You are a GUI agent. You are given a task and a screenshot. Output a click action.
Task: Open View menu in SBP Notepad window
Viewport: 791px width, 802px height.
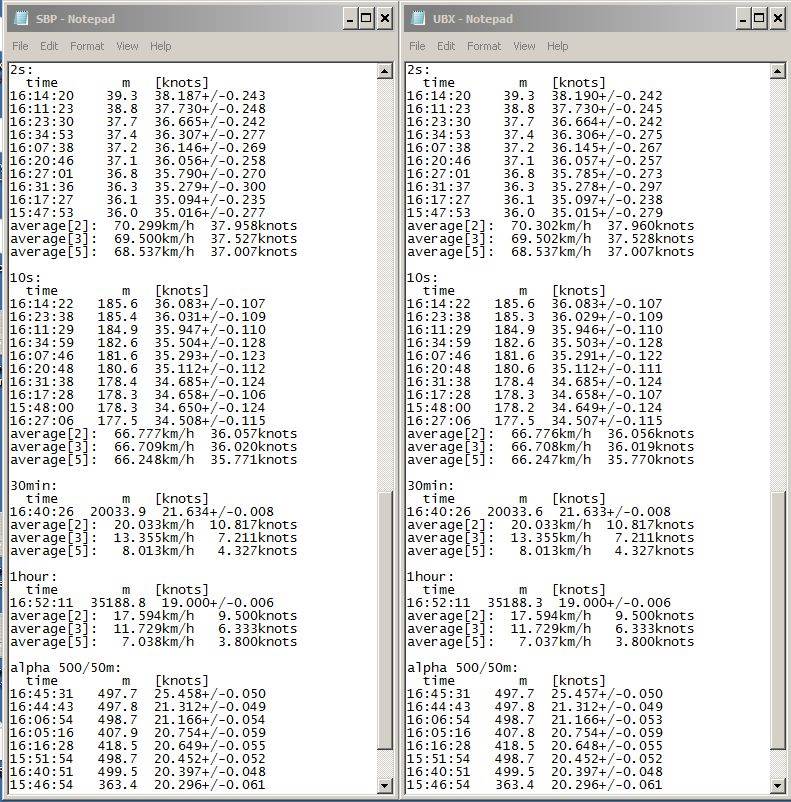[x=127, y=46]
